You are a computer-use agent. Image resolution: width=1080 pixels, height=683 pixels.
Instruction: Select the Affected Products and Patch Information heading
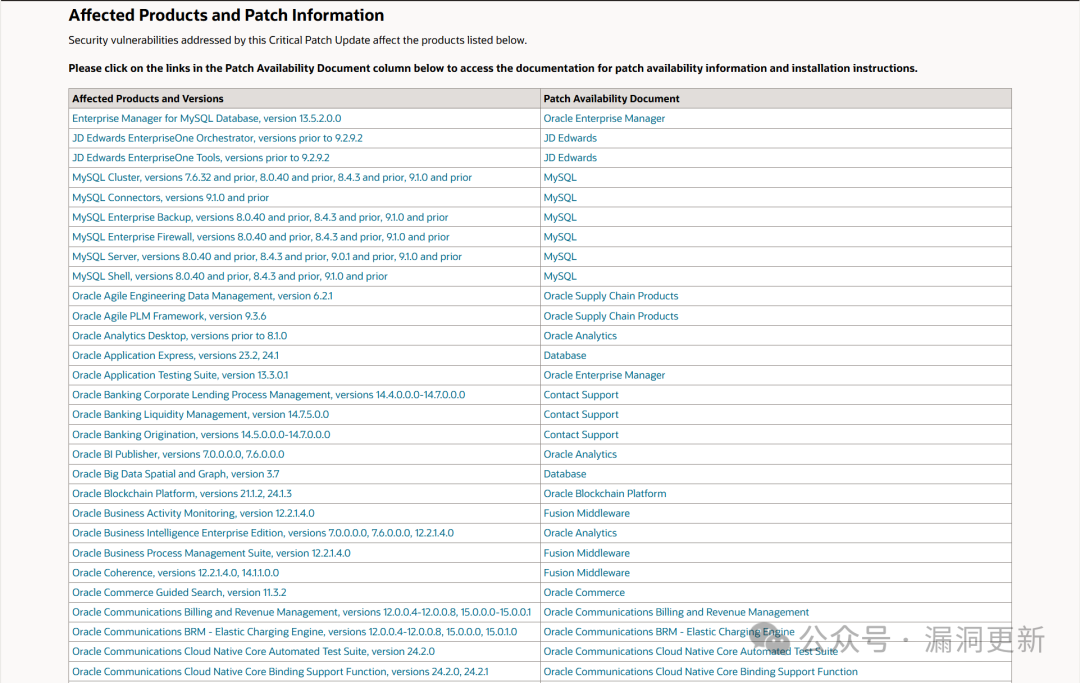226,15
